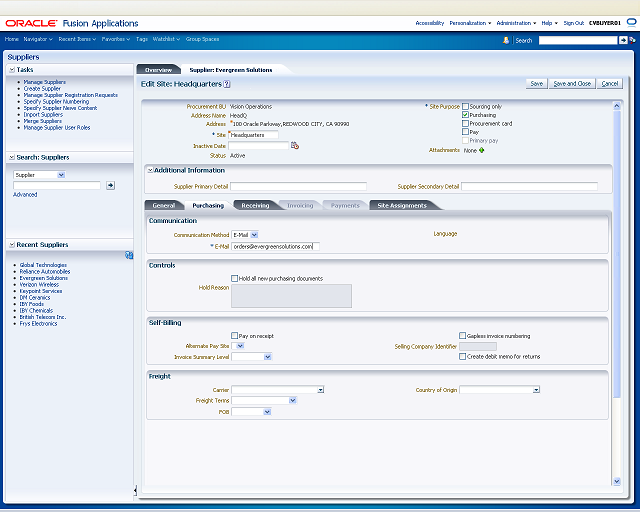Switch to the Receiving tab

click(255, 205)
